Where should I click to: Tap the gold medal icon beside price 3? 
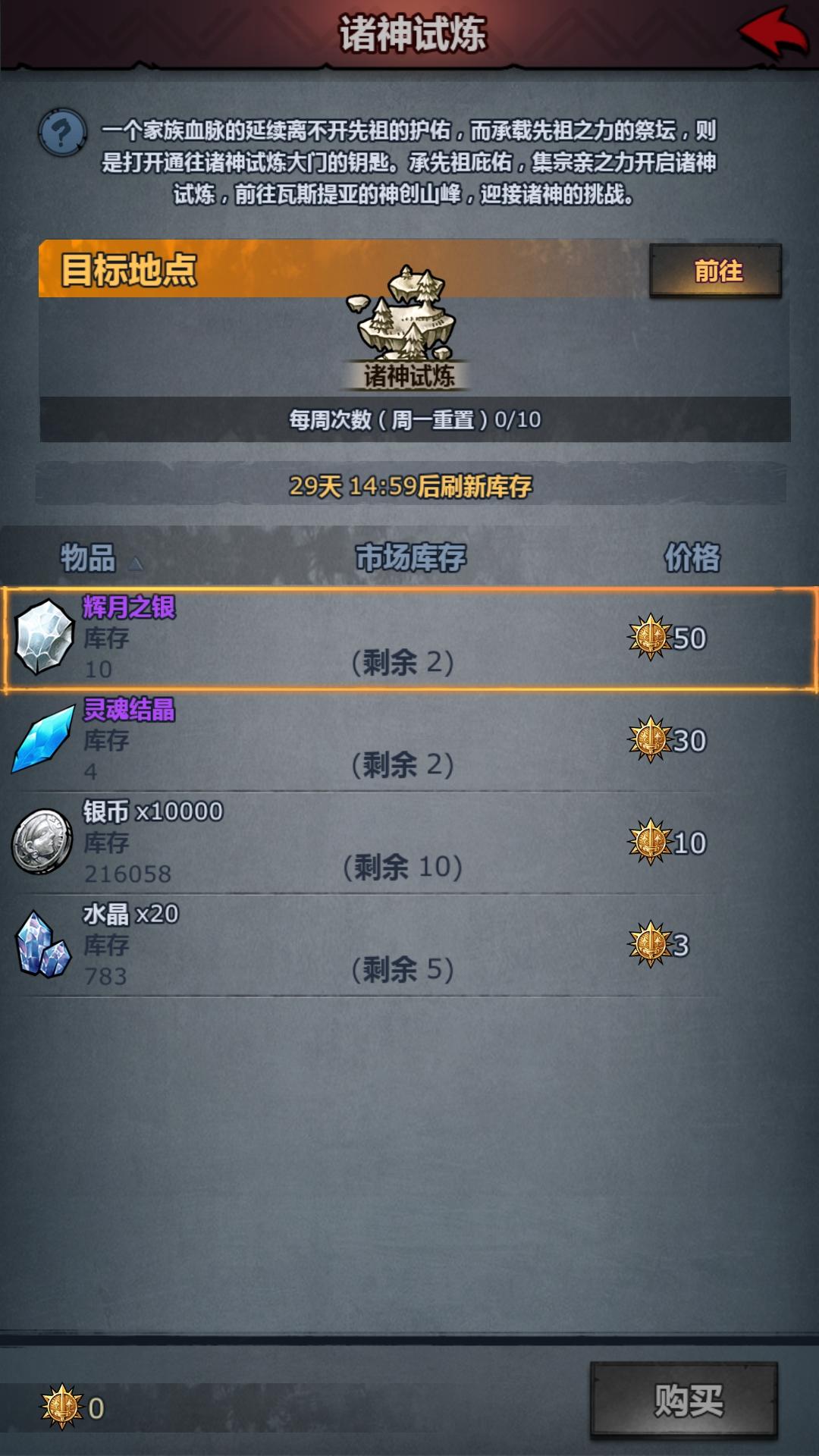pos(650,944)
